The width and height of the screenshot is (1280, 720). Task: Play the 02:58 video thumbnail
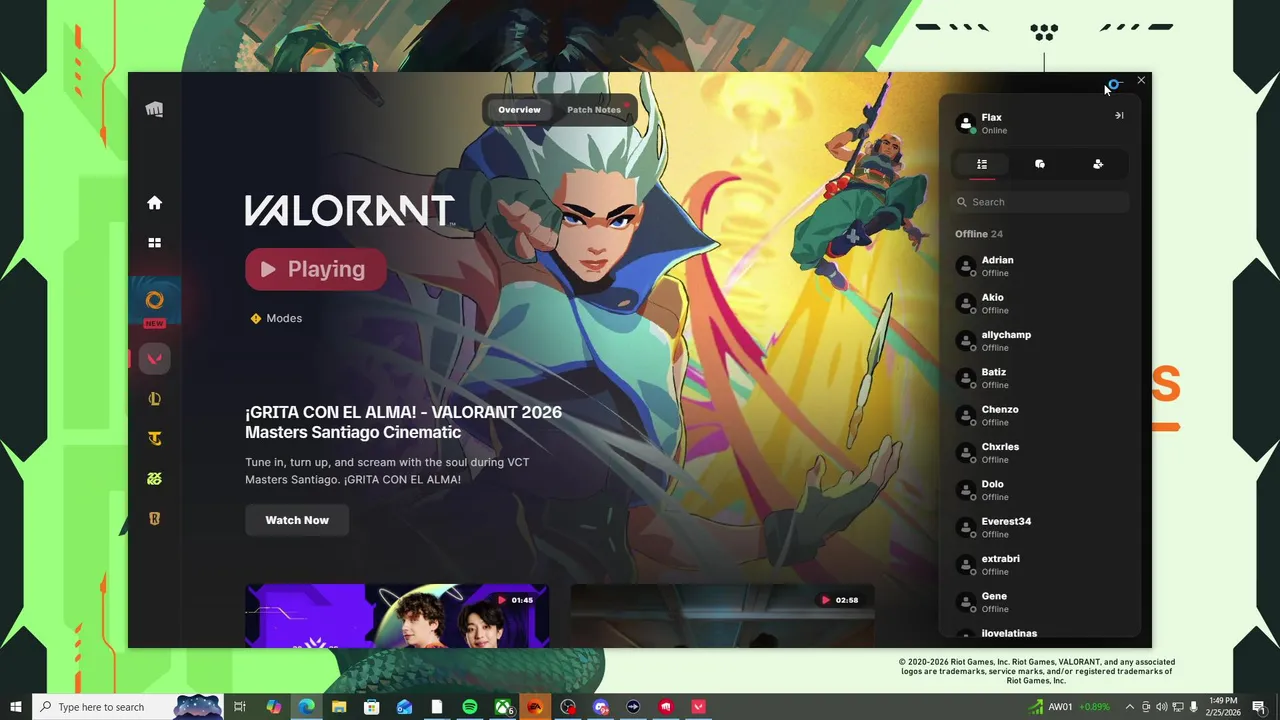[x=722, y=615]
